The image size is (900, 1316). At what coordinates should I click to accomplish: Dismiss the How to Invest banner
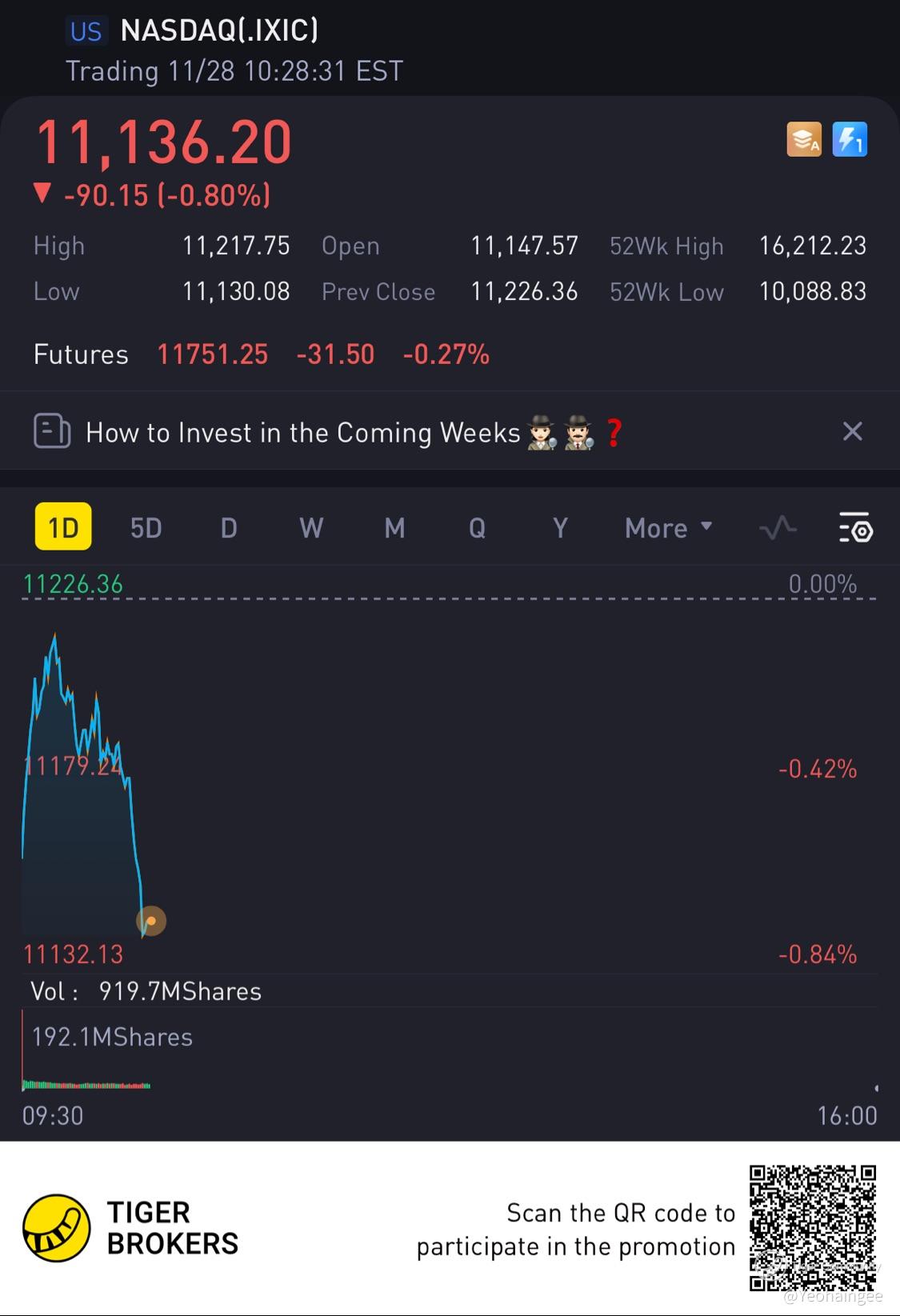coord(853,431)
